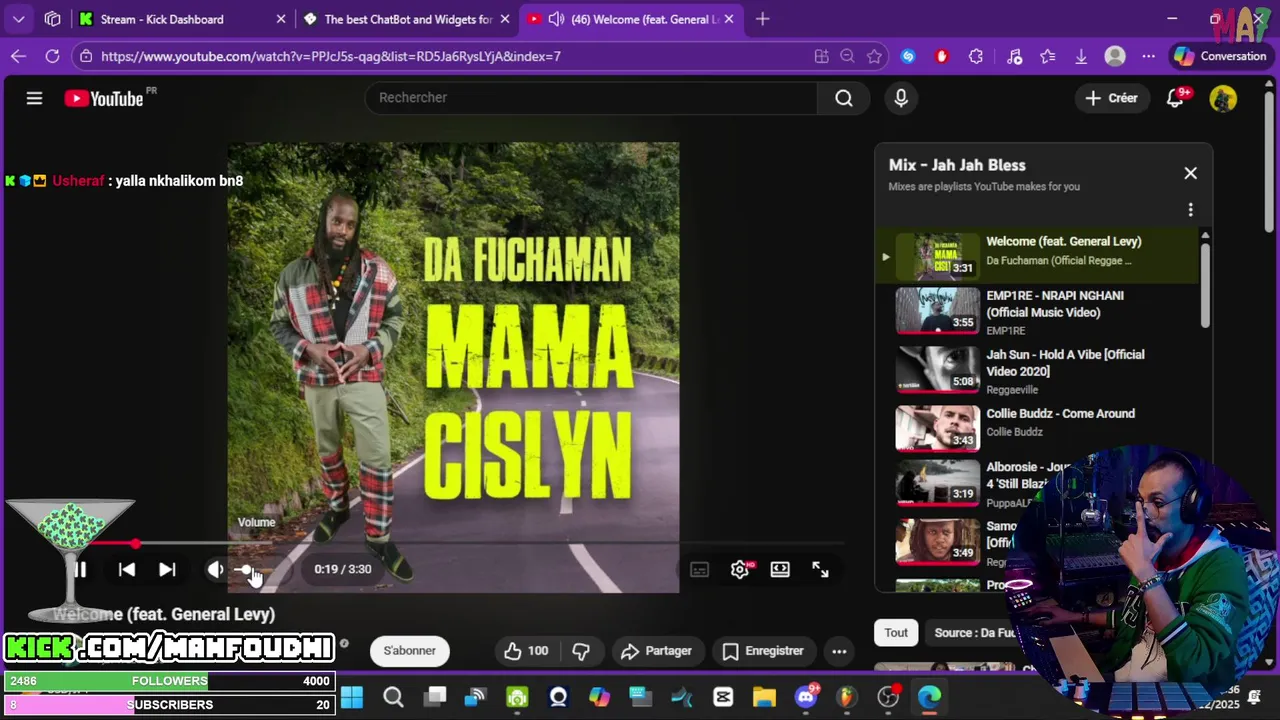Image resolution: width=1280 pixels, height=720 pixels.
Task: Skip to the next video in player
Action: (167, 569)
